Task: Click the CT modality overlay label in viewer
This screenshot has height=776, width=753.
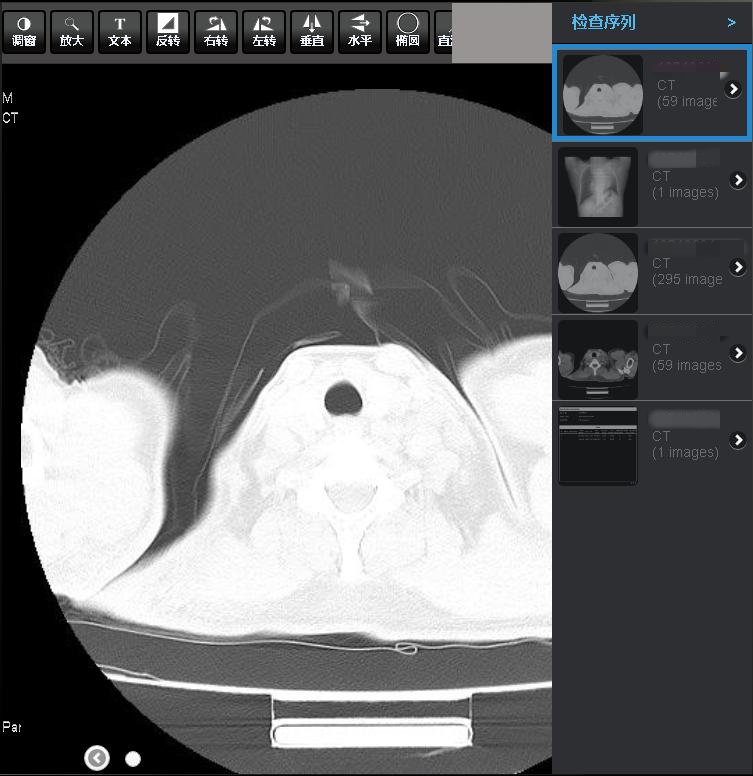Action: pos(10,118)
